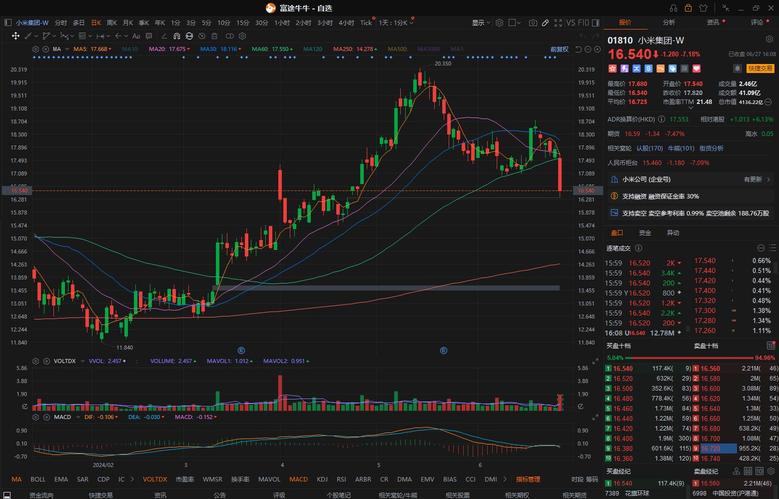Image resolution: width=779 pixels, height=499 pixels.
Task: Select the 周K weekly candlestick period
Action: [x=112, y=23]
